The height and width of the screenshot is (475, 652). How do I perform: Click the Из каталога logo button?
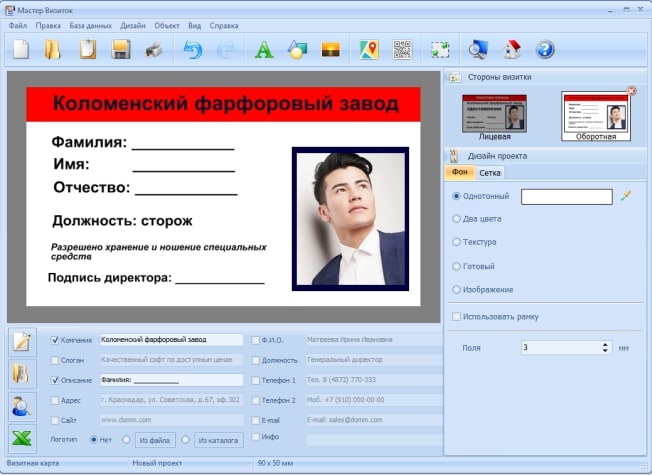click(217, 439)
